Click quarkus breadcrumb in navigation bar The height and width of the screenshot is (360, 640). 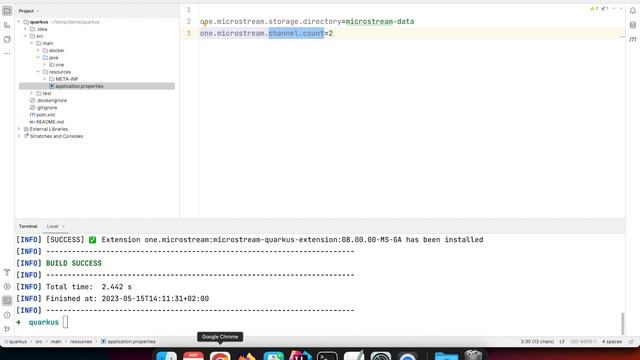click(16, 342)
